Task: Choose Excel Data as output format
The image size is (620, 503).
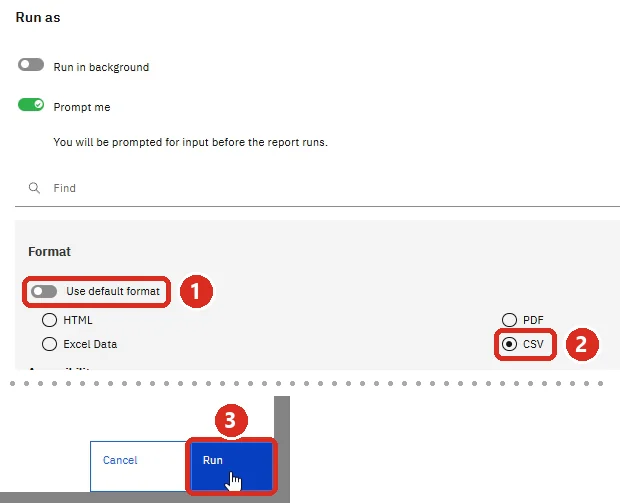Action: click(x=49, y=344)
